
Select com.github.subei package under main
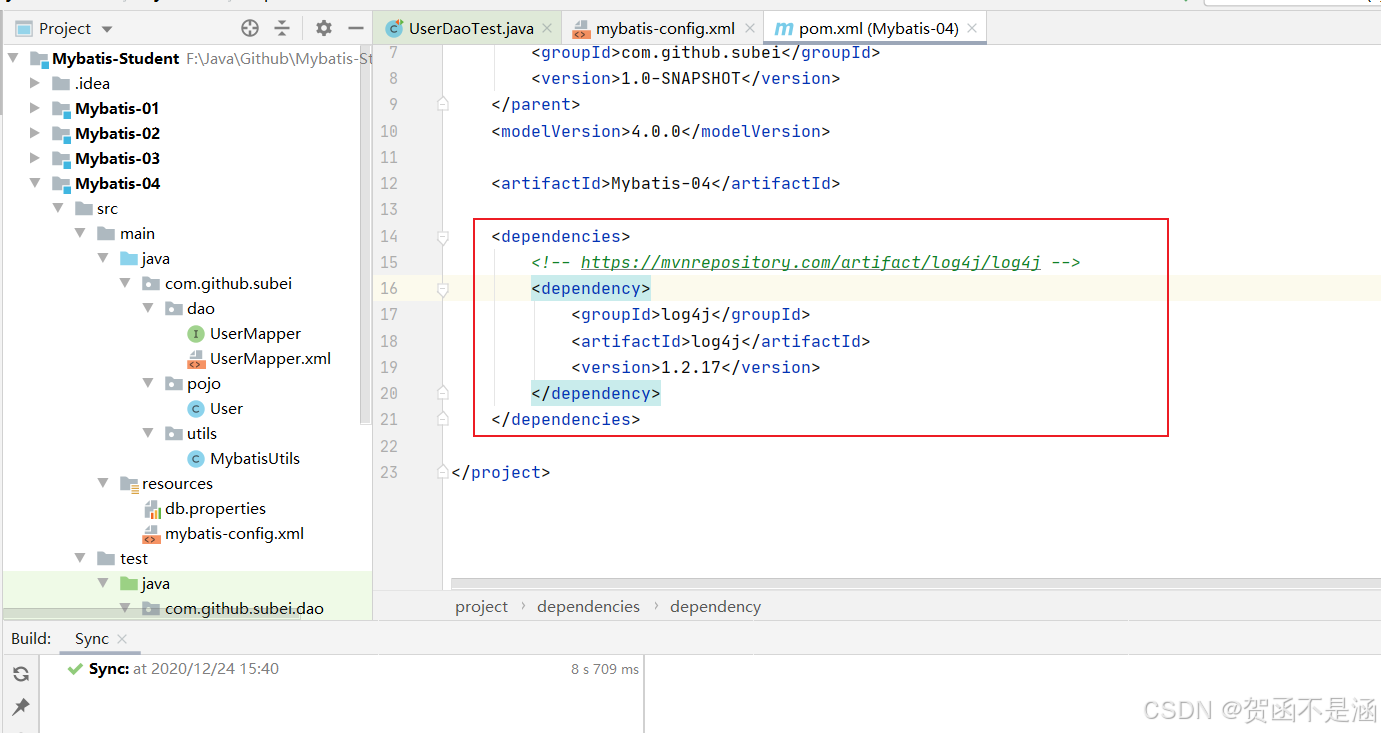click(x=228, y=283)
